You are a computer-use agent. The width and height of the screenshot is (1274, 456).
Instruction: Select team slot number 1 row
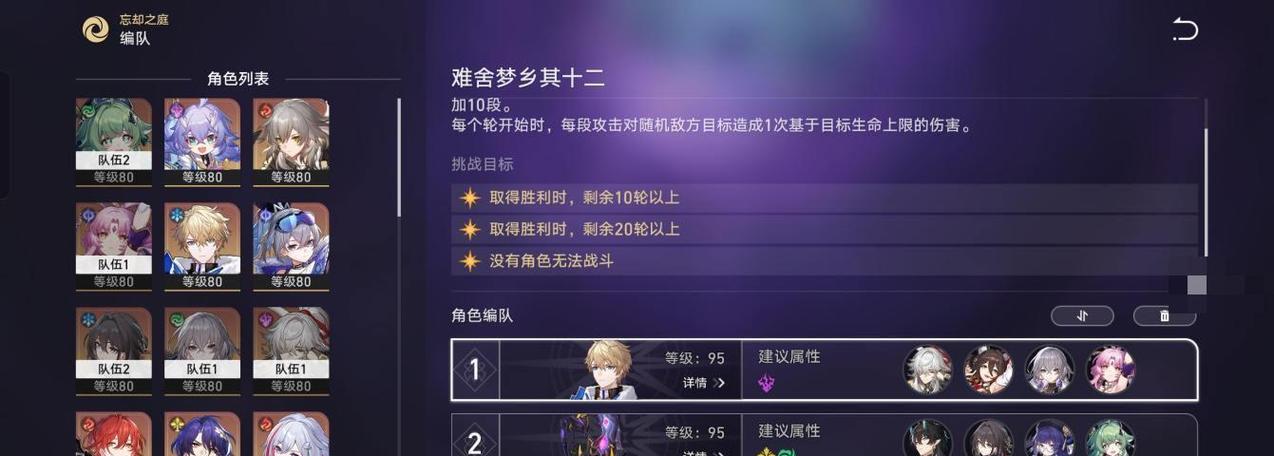(x=824, y=370)
